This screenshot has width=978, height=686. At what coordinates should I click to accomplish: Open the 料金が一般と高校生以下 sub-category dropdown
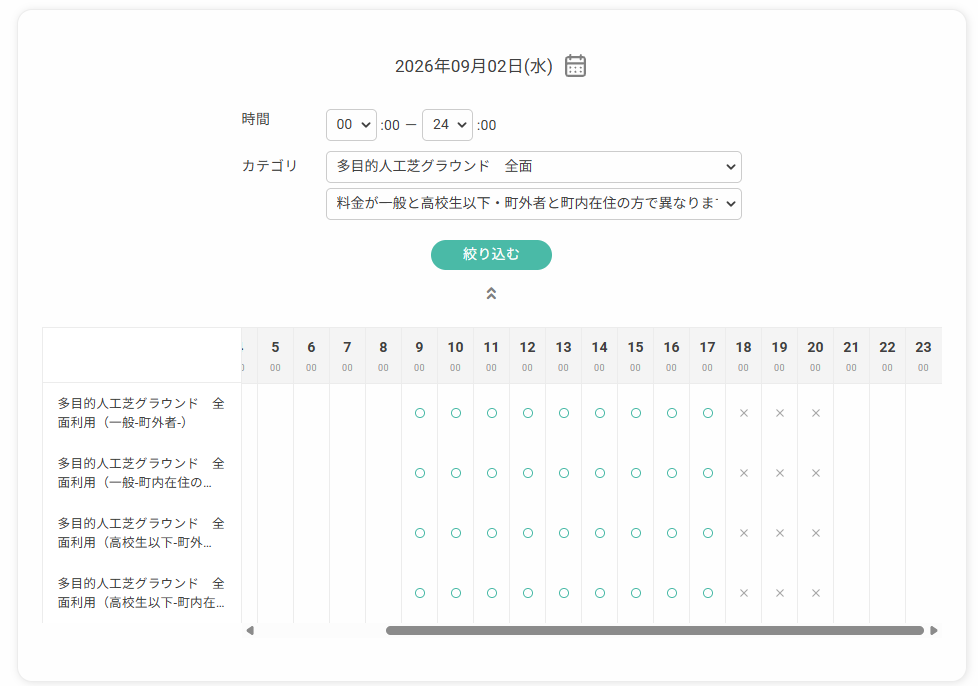(x=534, y=203)
